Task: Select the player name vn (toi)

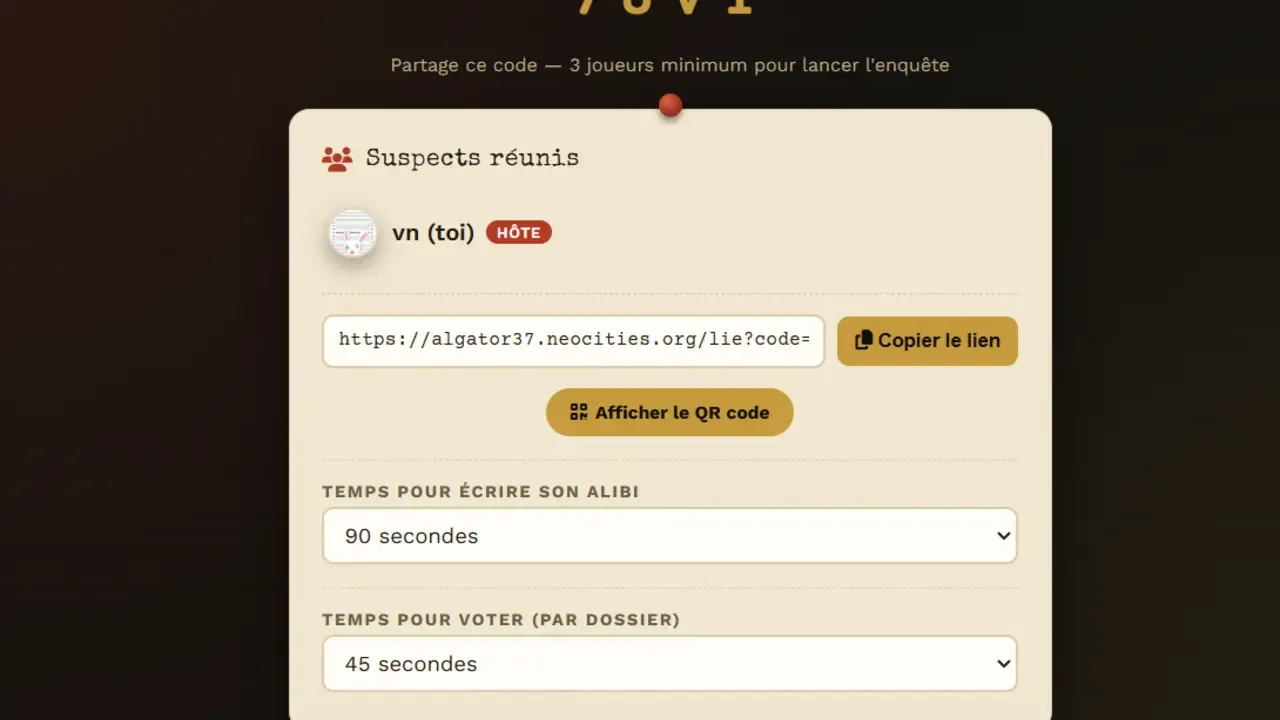Action: [x=433, y=233]
